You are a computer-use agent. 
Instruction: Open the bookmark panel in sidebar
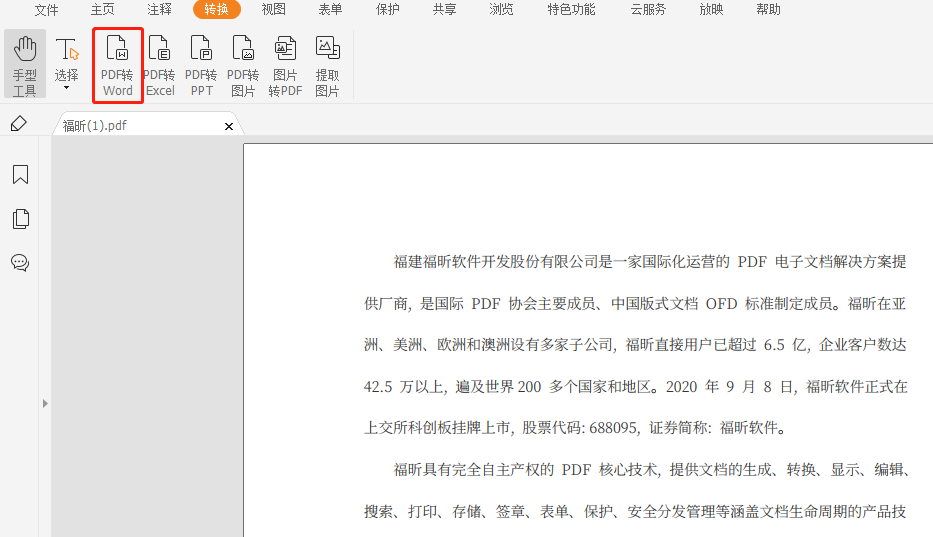20,176
